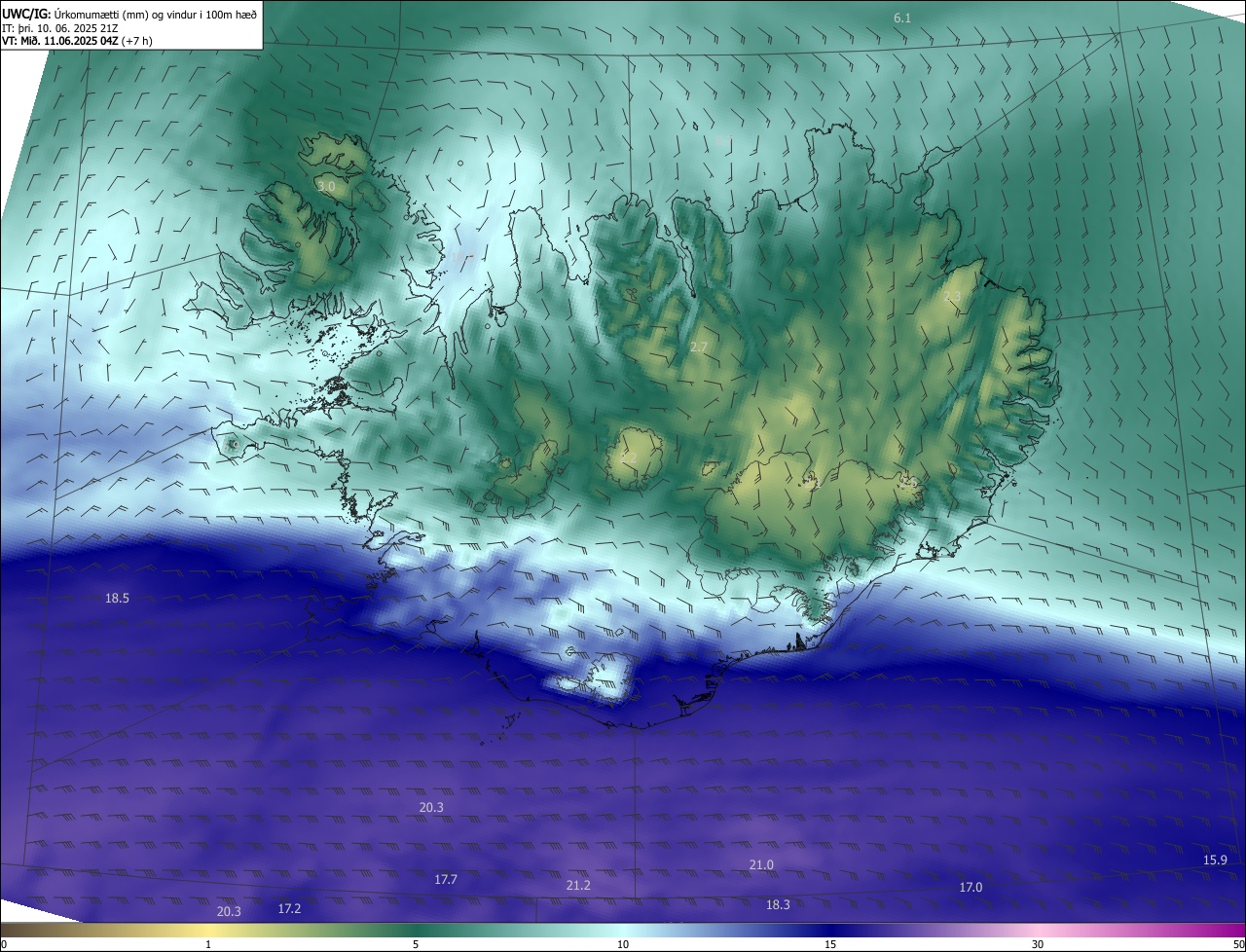1246x952 pixels.
Task: Pick the pink colour above the '30' tick
Action: 1038,930
